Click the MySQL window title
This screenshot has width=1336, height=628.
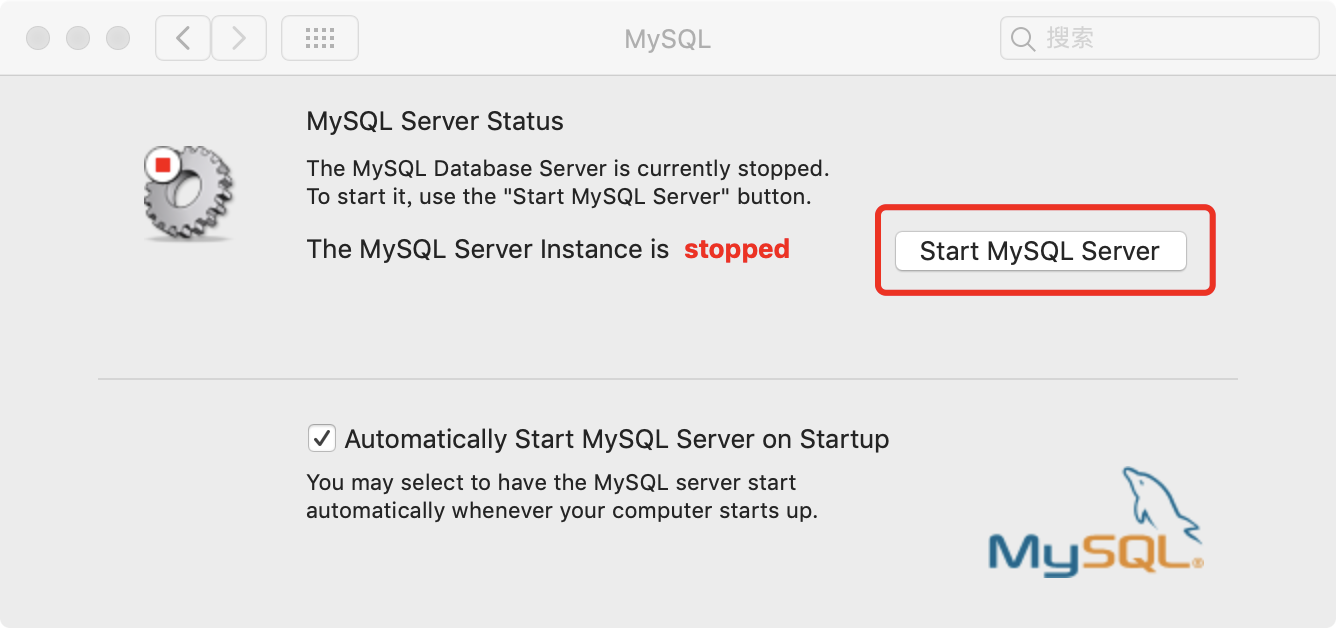667,39
